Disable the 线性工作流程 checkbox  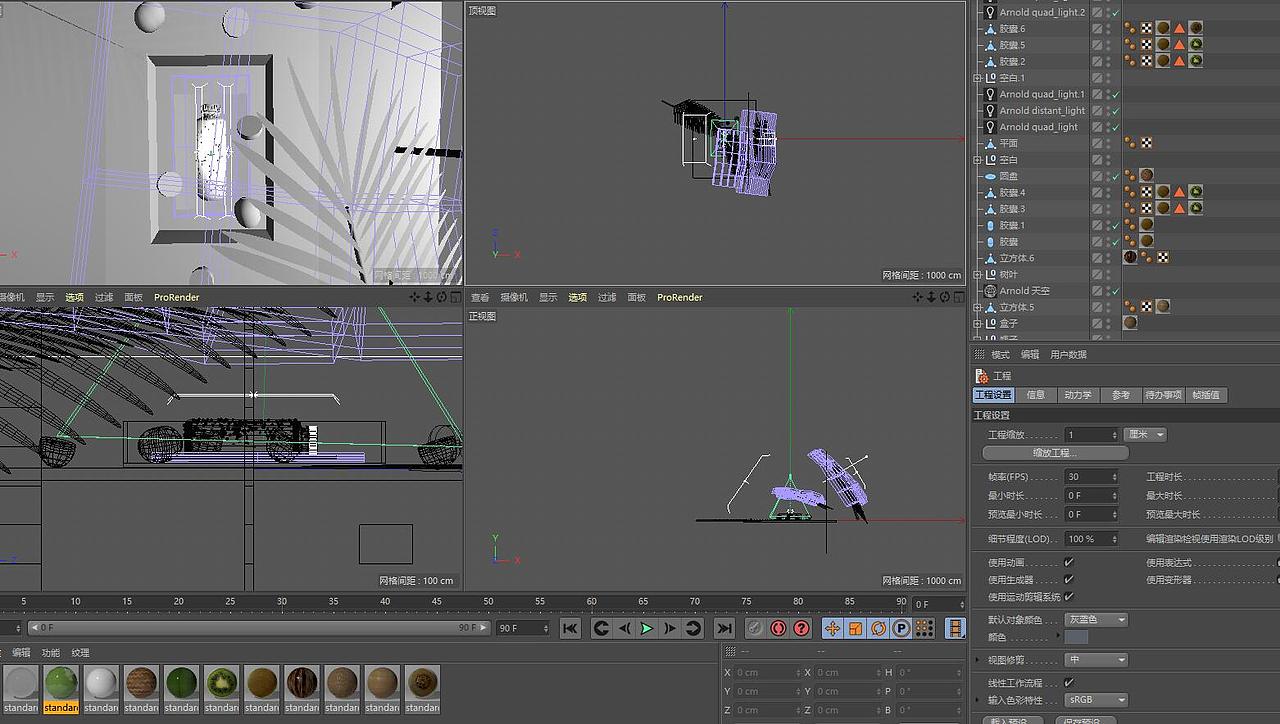click(x=1069, y=680)
